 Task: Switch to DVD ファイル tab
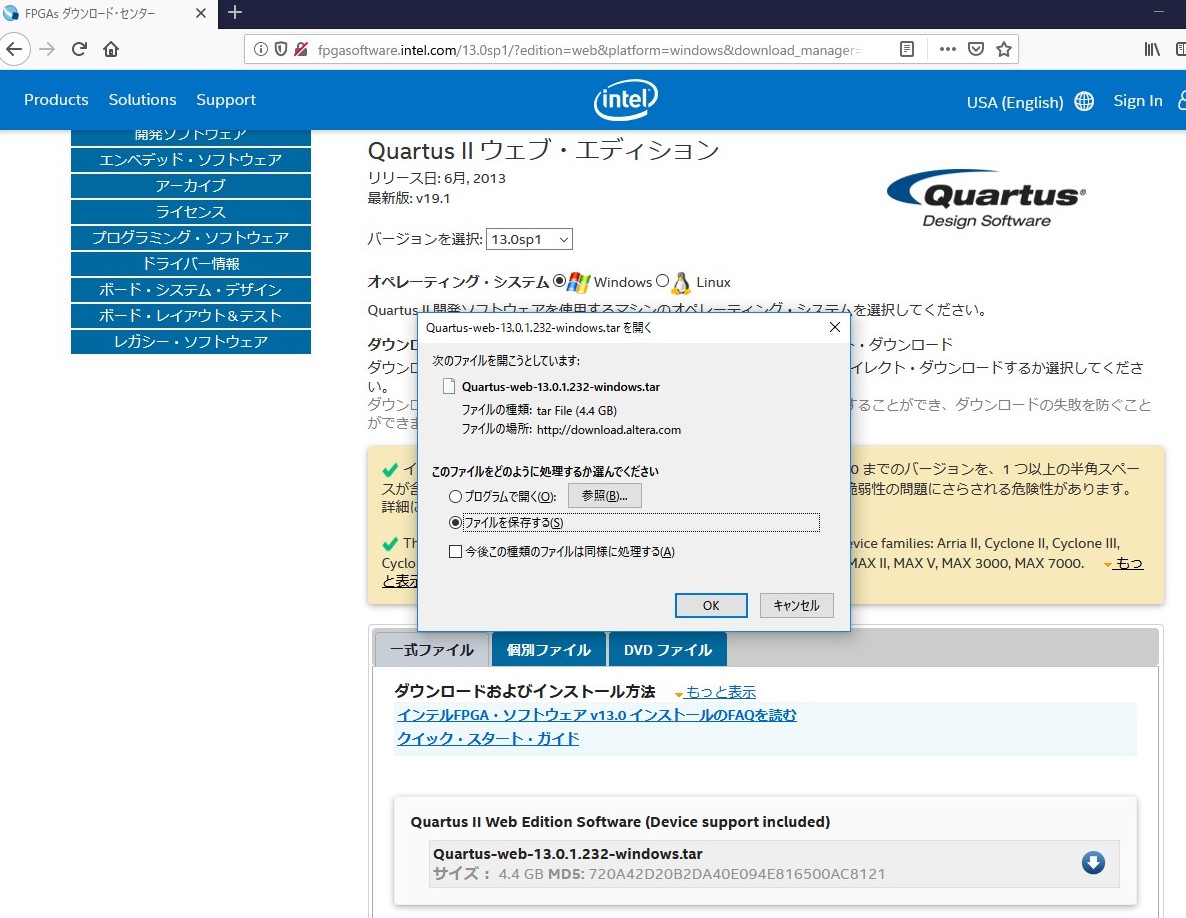(x=668, y=650)
